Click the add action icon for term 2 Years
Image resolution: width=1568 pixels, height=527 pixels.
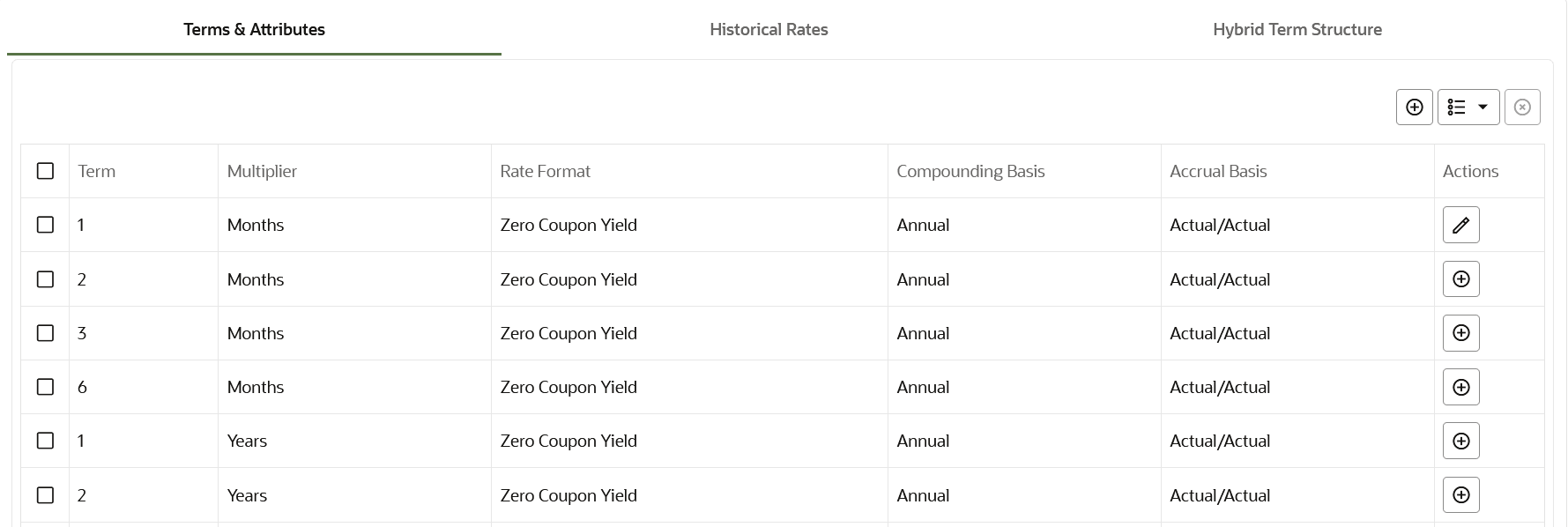coord(1460,494)
